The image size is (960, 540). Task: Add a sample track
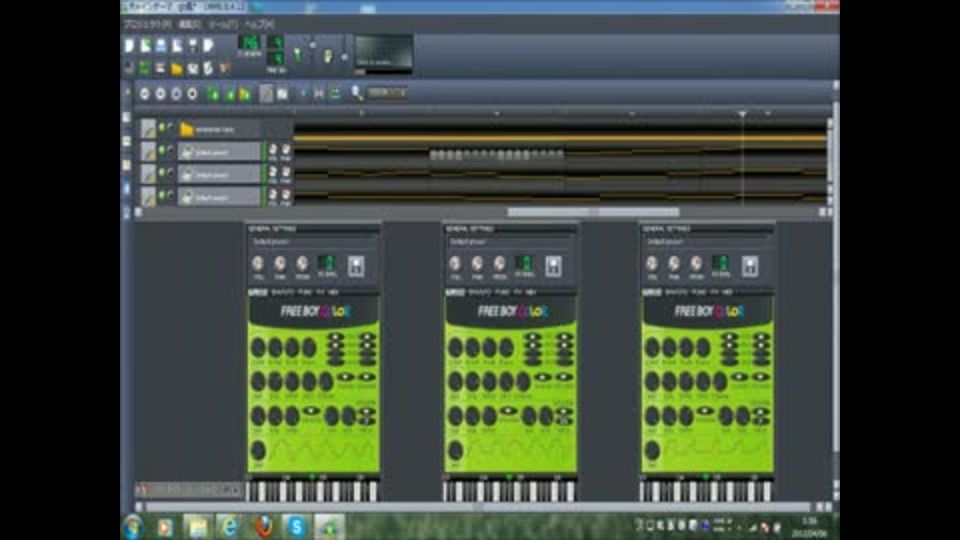[230, 94]
